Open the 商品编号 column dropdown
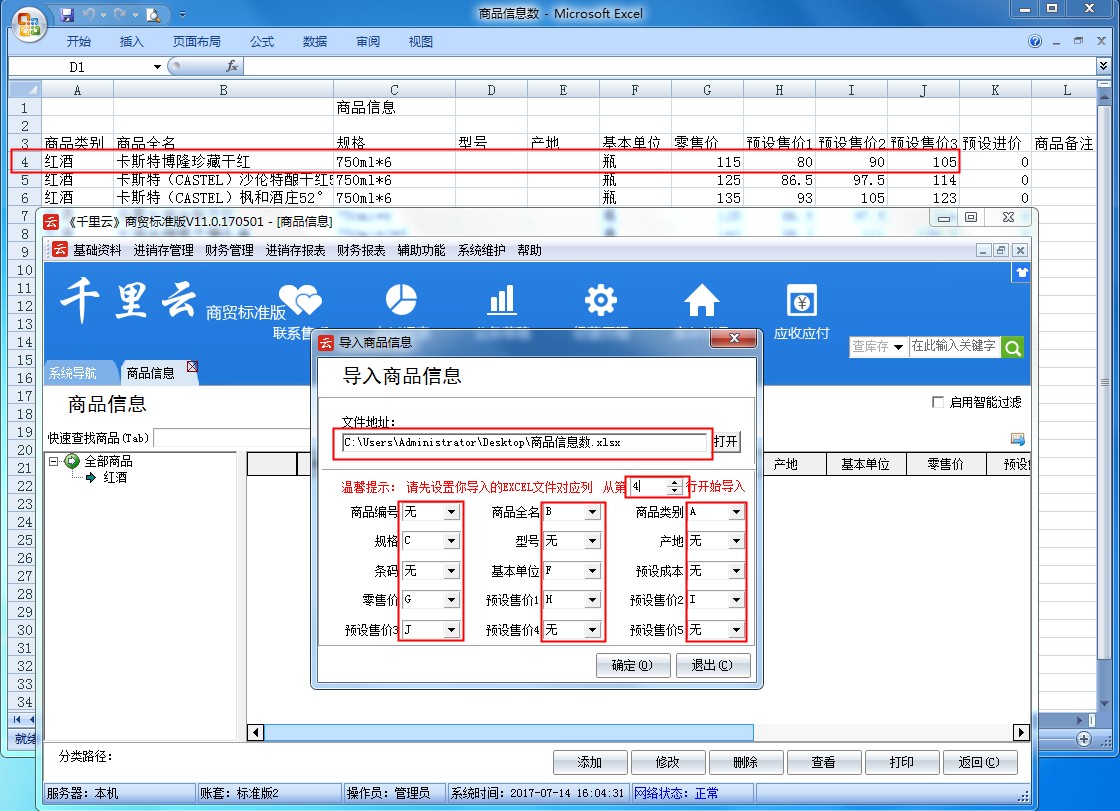The width and height of the screenshot is (1120, 811). click(x=451, y=512)
